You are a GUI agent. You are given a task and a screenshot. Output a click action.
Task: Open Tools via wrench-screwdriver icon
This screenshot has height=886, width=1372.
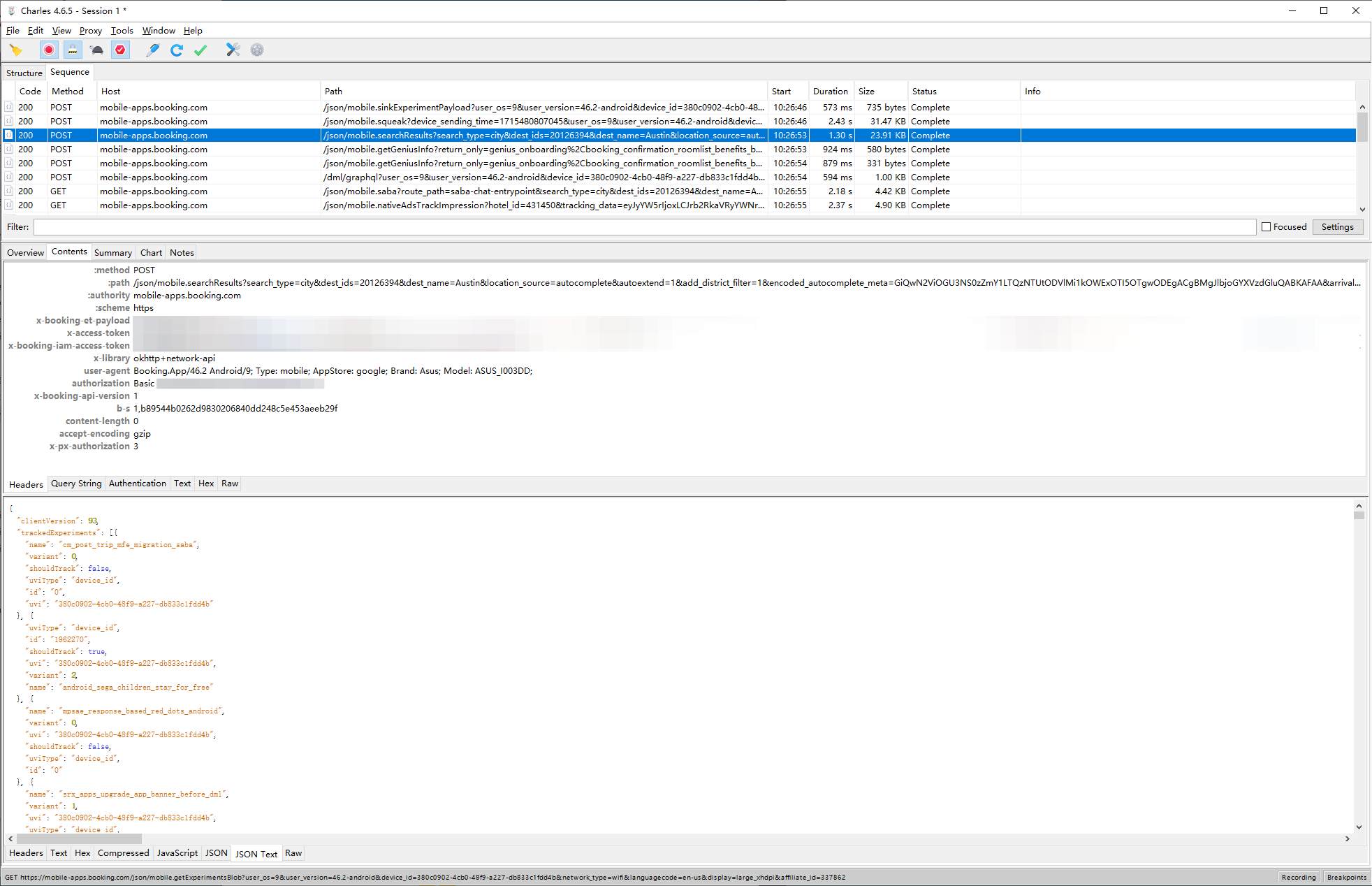click(233, 50)
